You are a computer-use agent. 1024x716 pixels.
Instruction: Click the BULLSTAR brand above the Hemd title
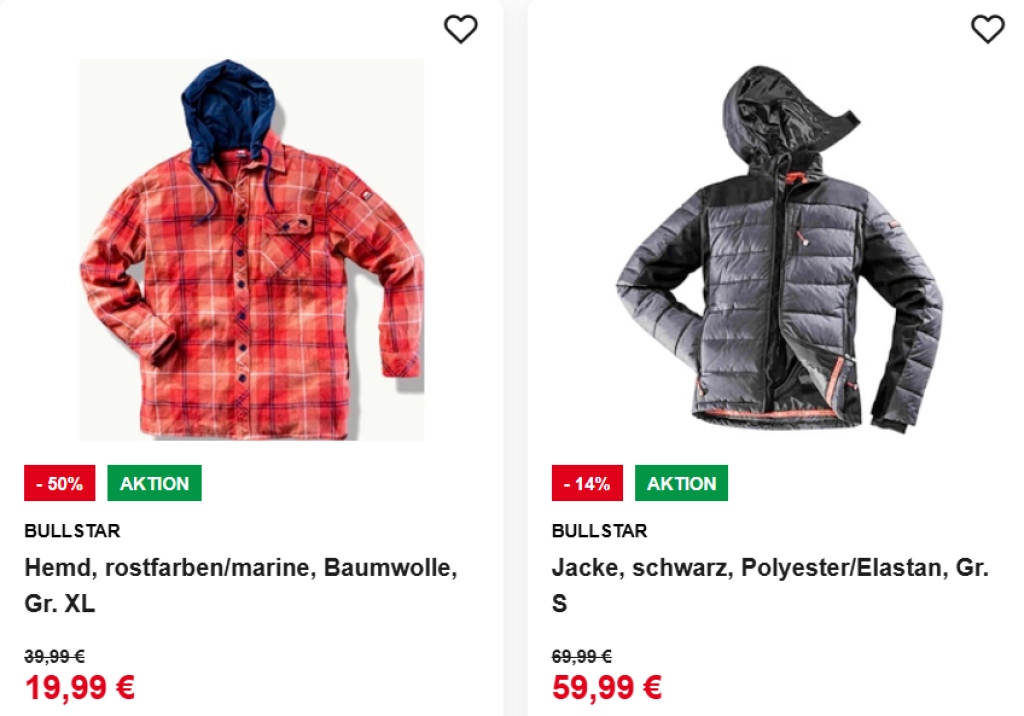(72, 531)
